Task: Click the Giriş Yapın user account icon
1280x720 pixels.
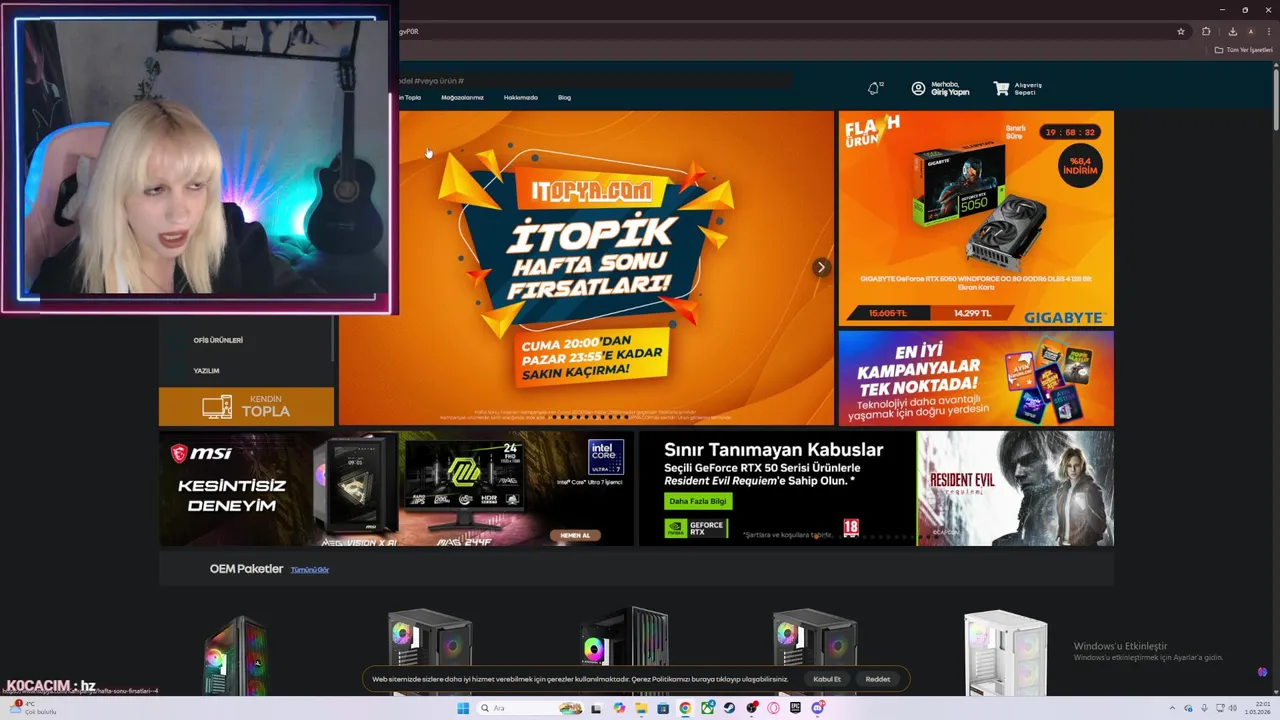Action: tap(918, 89)
